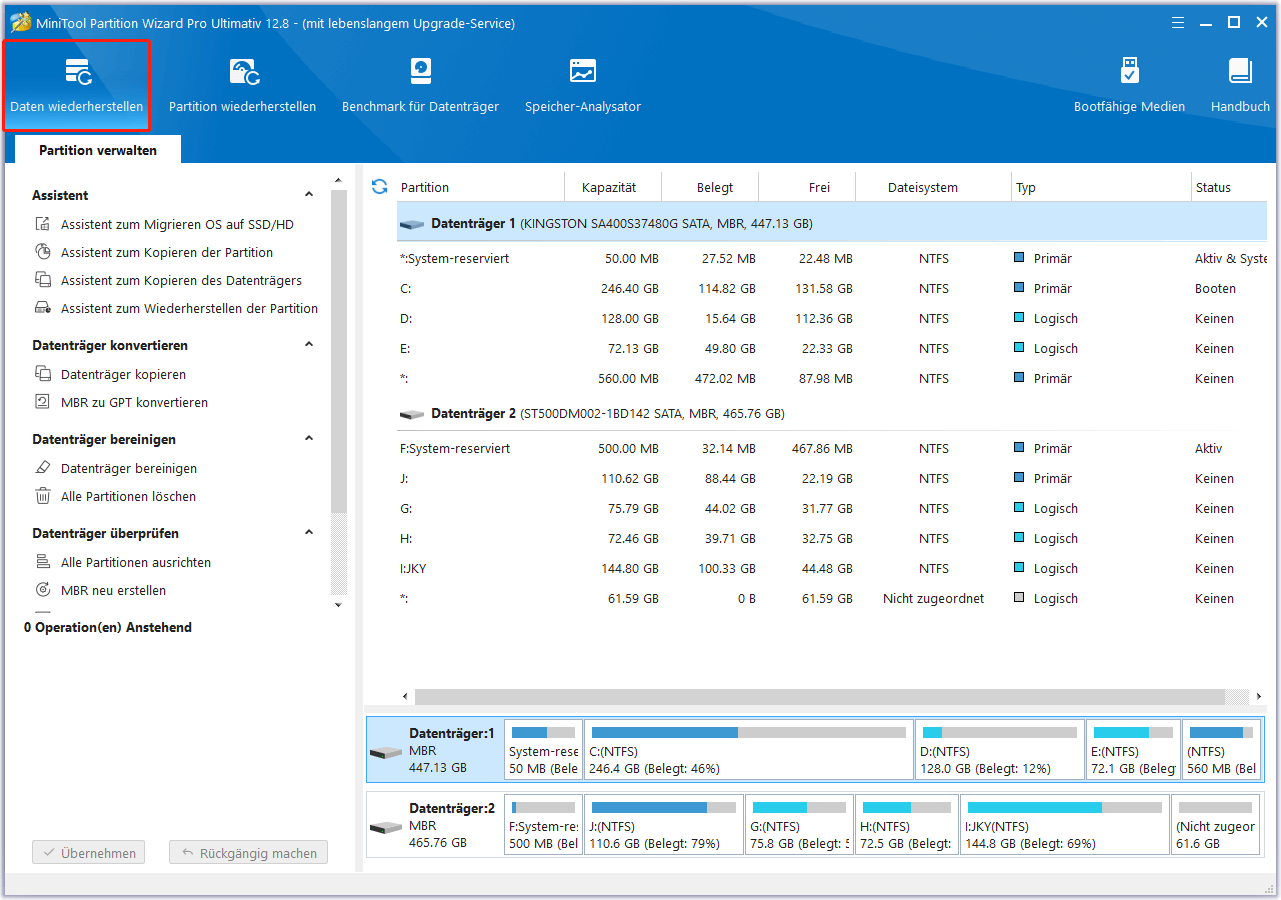Click 0 Operation(en) Anstehend label
The image size is (1281, 900).
[108, 628]
